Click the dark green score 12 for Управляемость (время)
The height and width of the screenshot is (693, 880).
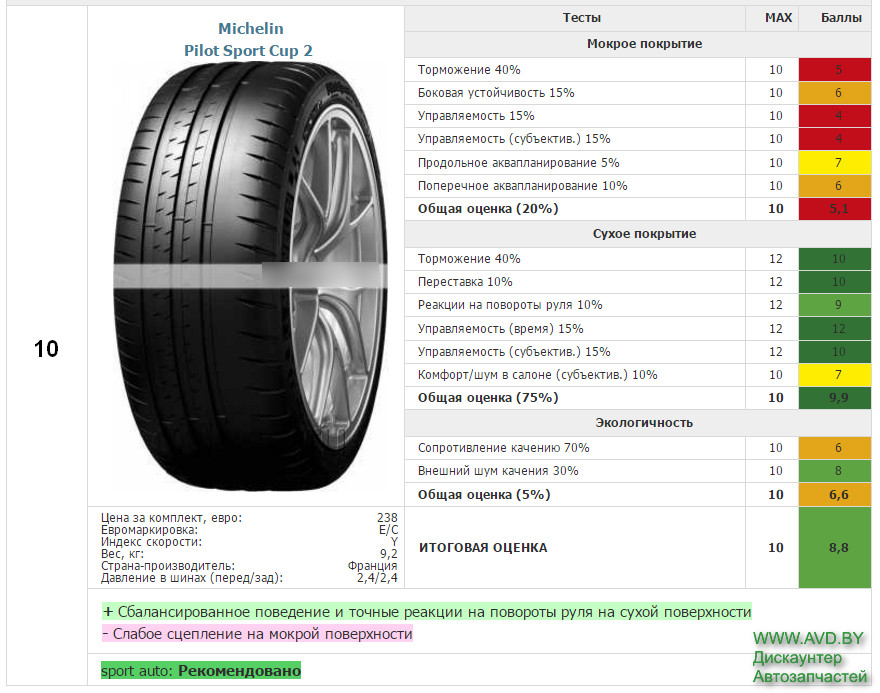[835, 329]
